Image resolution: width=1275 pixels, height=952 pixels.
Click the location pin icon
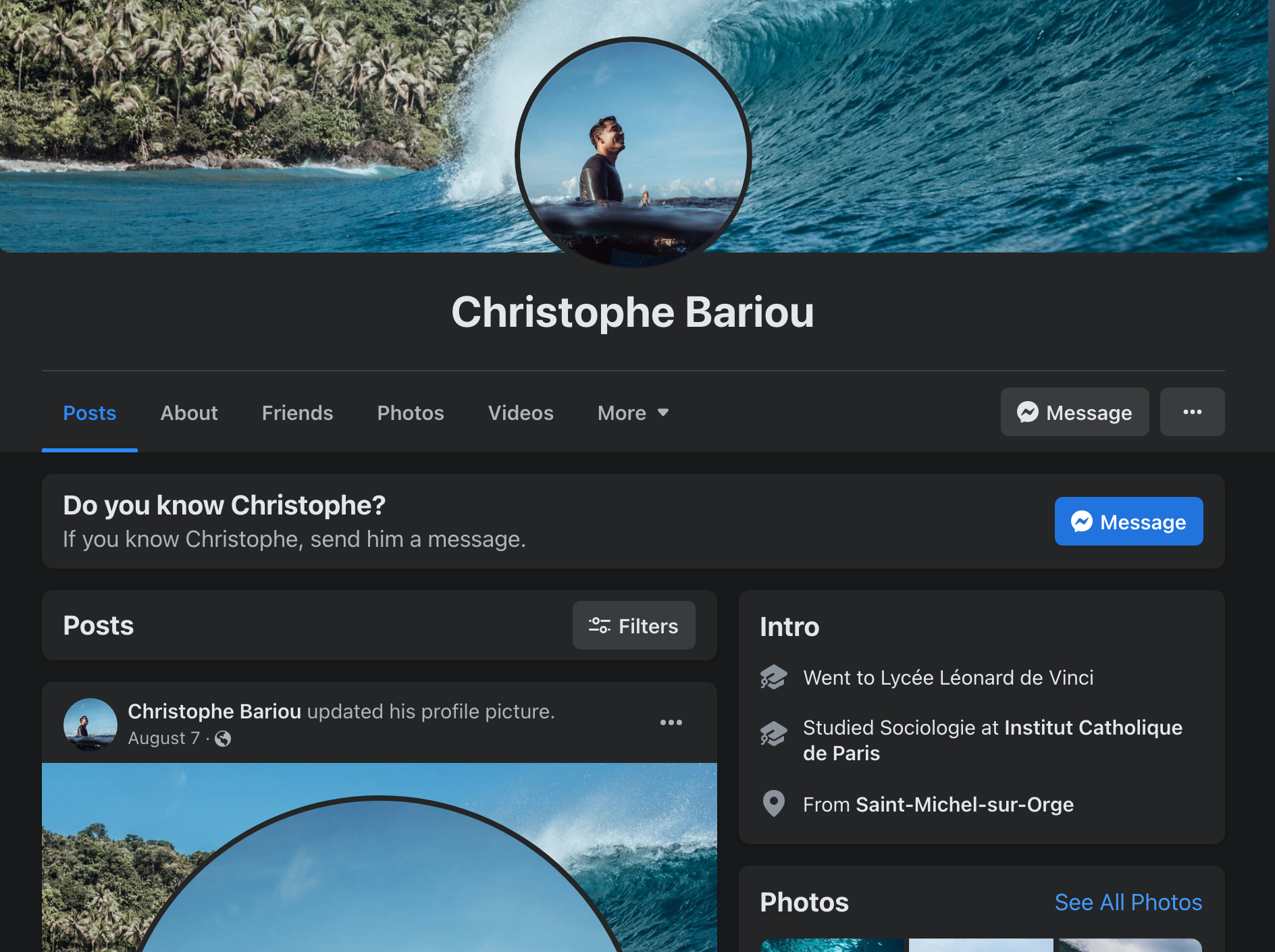tap(773, 803)
